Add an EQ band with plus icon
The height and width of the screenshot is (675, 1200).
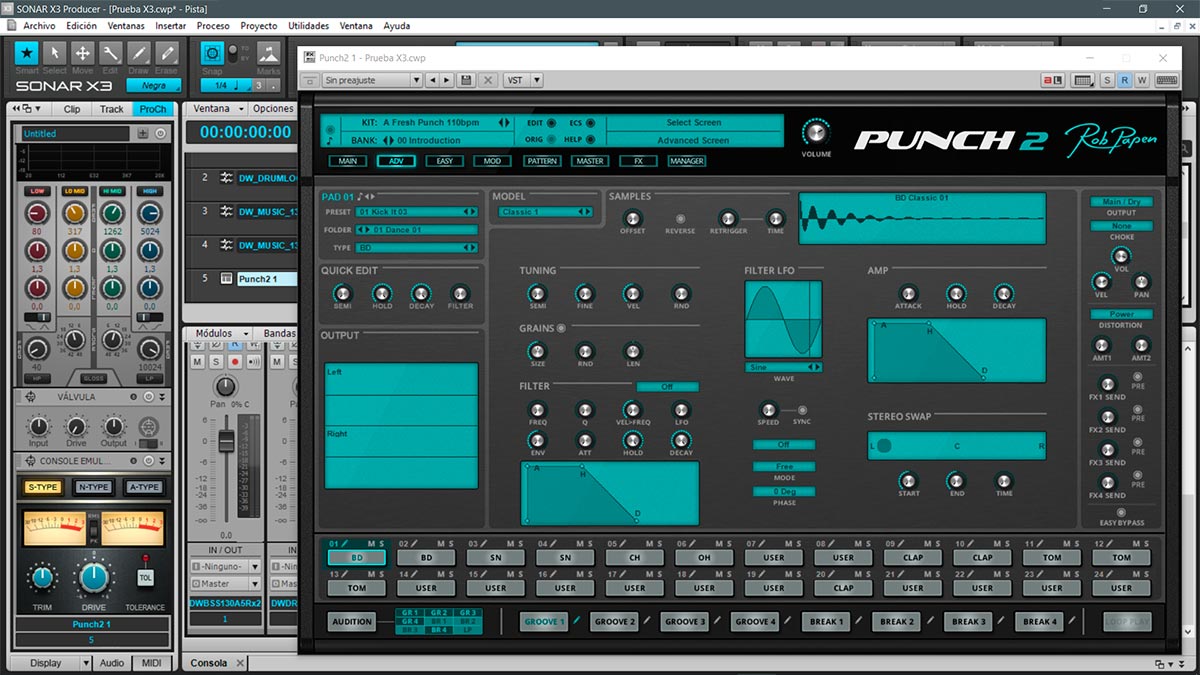(x=143, y=133)
